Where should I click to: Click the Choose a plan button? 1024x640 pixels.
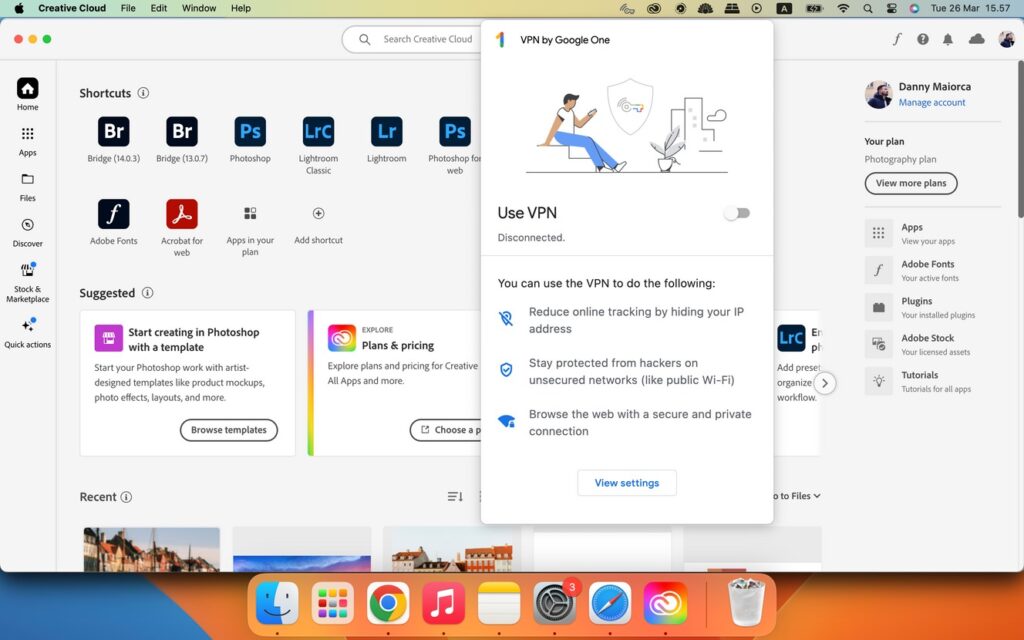445,430
